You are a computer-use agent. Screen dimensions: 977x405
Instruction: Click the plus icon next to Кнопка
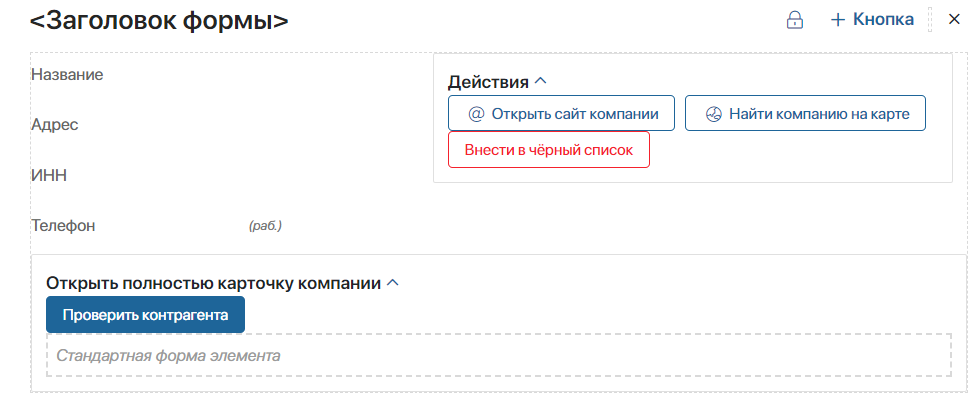coord(838,20)
